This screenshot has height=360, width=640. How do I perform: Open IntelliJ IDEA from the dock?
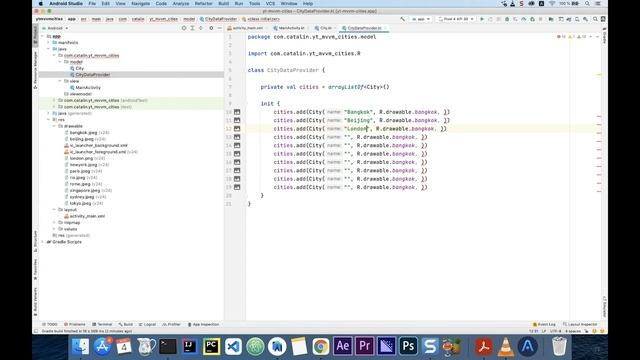[190, 347]
